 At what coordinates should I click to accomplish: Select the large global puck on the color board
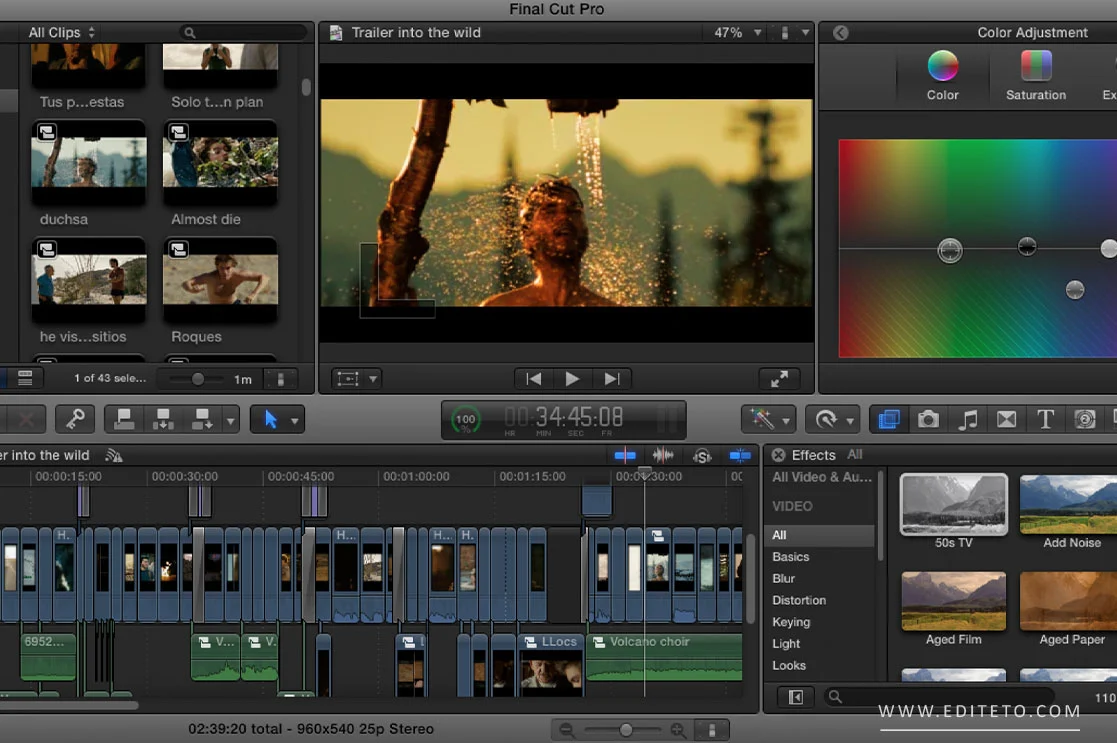950,250
